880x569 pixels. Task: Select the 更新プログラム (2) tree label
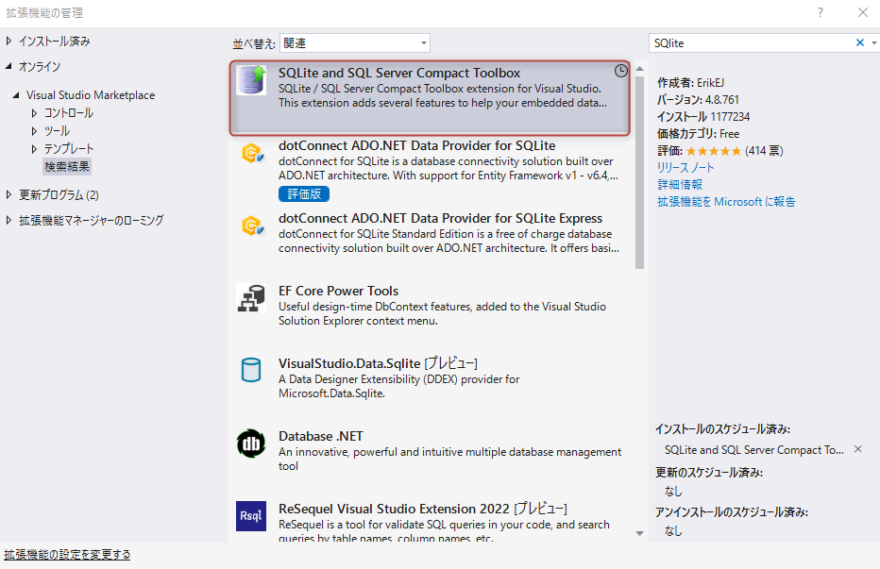[59, 195]
